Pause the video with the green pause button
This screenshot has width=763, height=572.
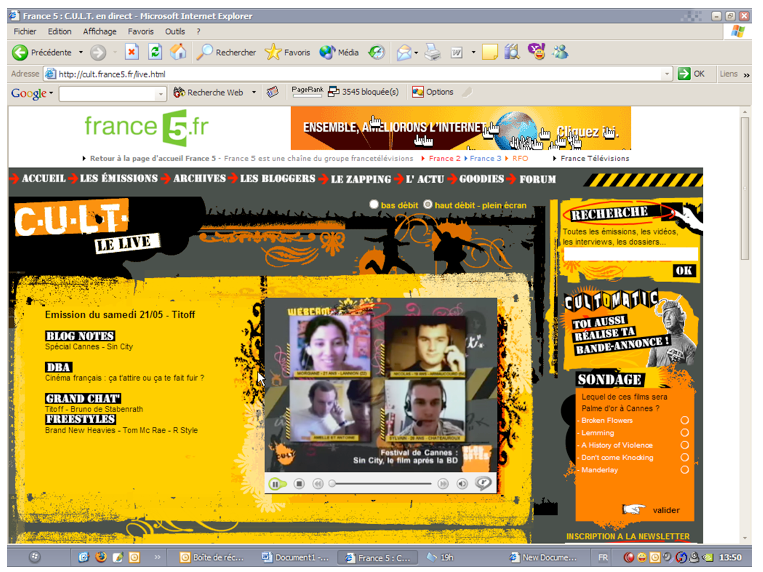click(x=275, y=484)
